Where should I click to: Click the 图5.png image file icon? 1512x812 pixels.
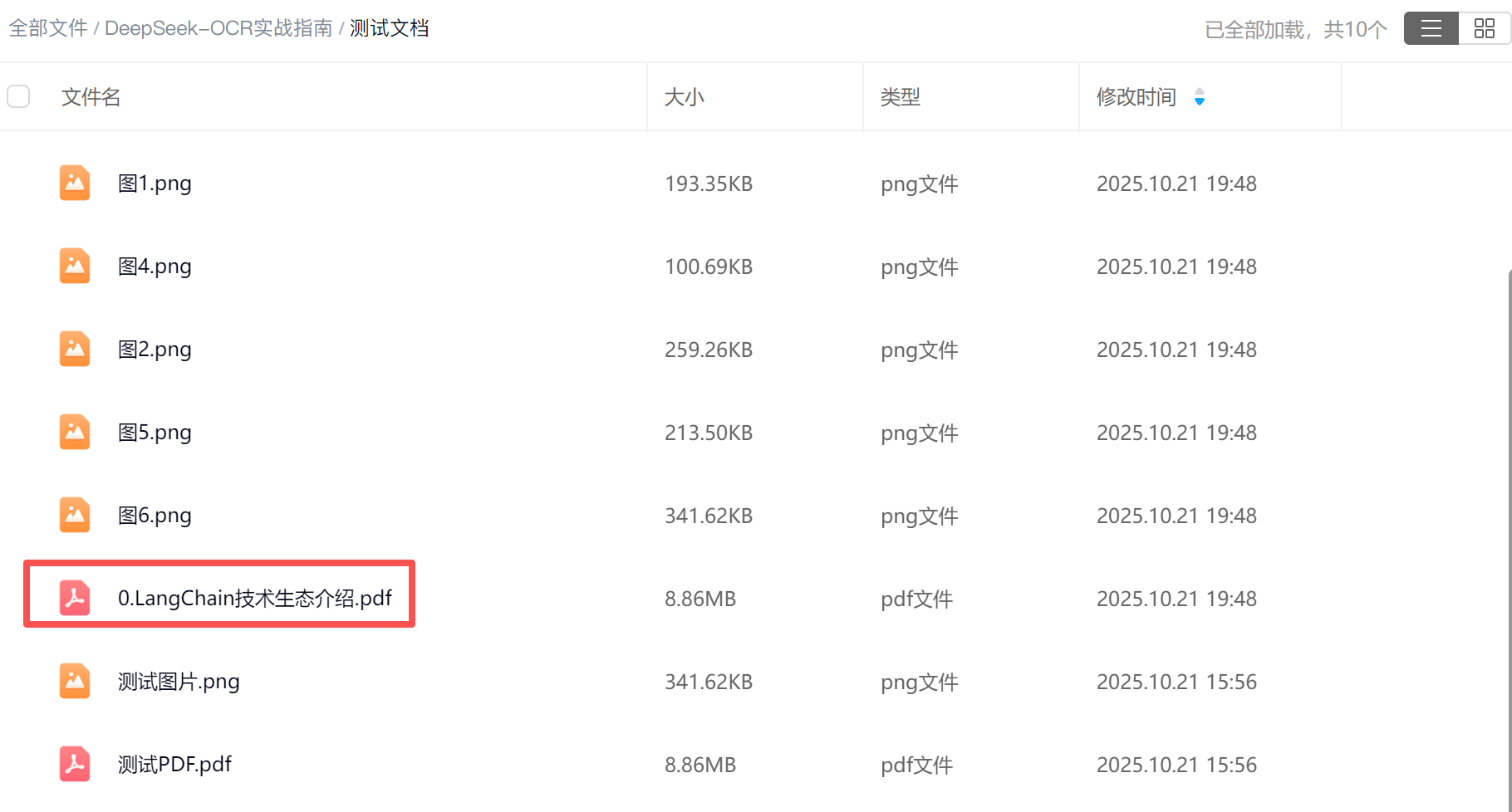click(75, 432)
